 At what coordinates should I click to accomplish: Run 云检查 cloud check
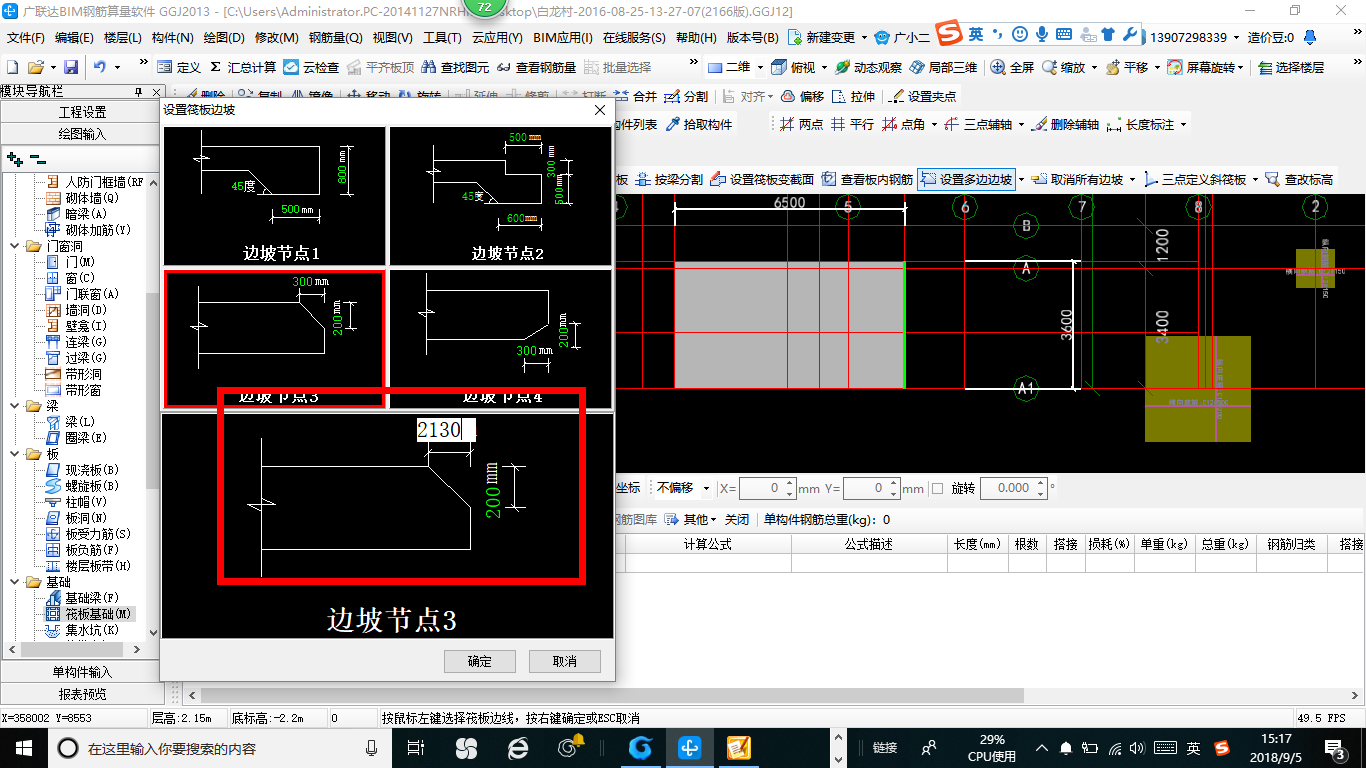311,67
